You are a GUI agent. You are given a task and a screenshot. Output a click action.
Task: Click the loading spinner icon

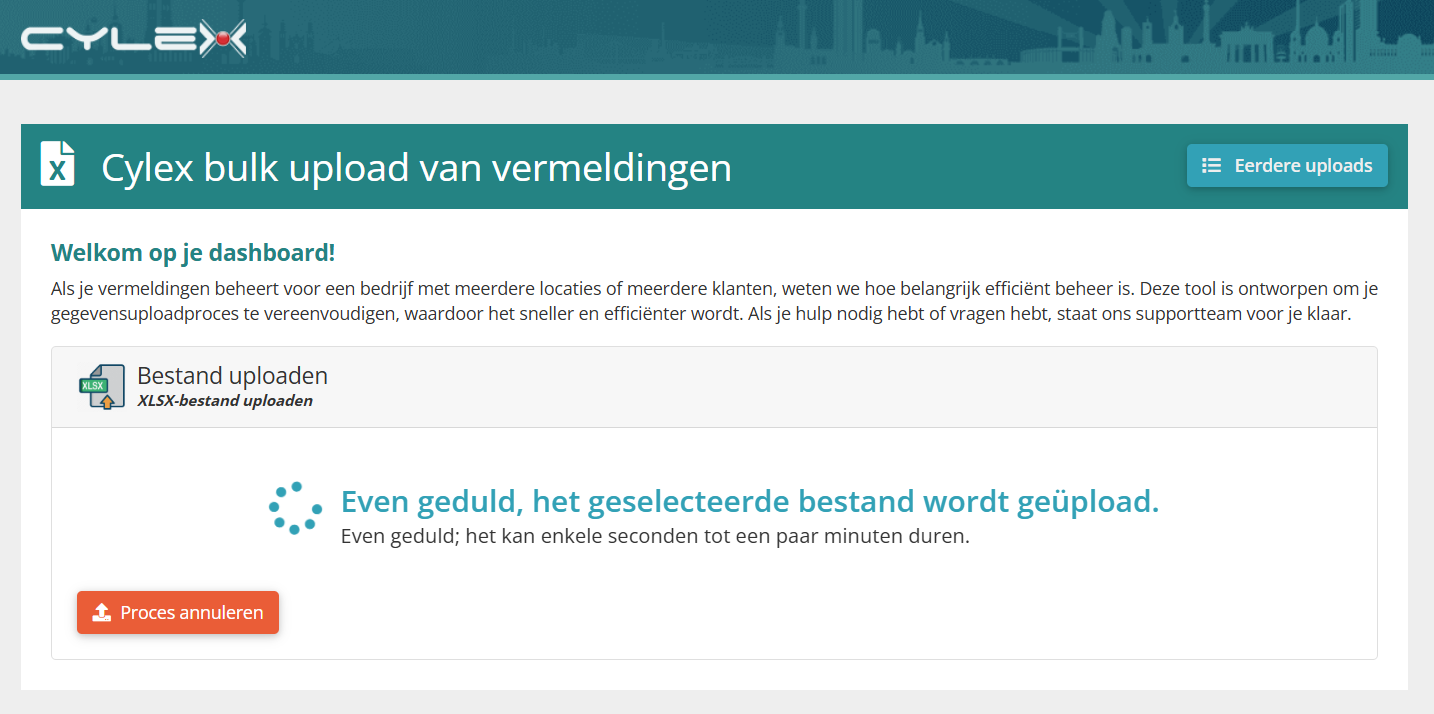[295, 509]
